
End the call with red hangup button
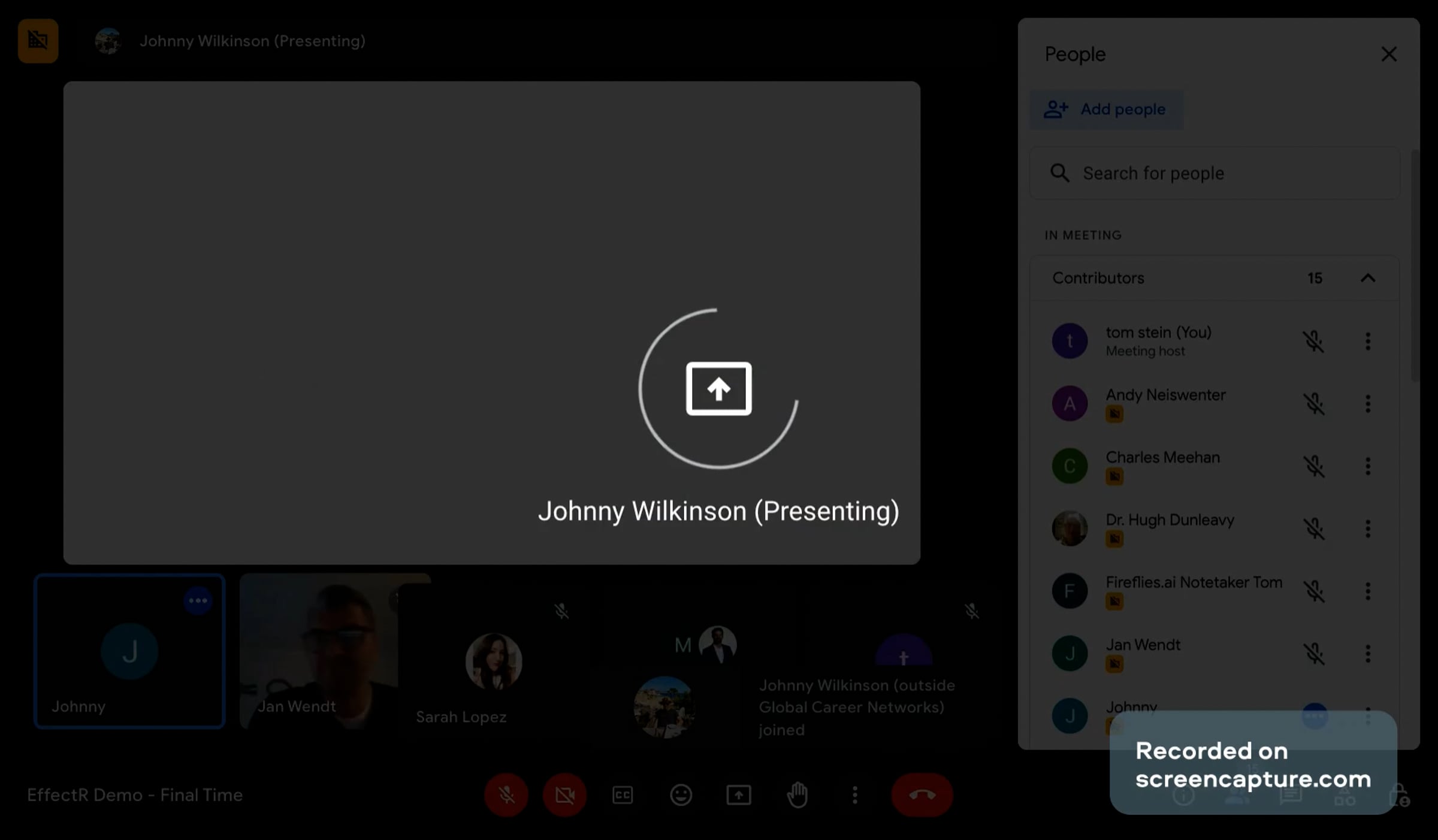coord(922,795)
